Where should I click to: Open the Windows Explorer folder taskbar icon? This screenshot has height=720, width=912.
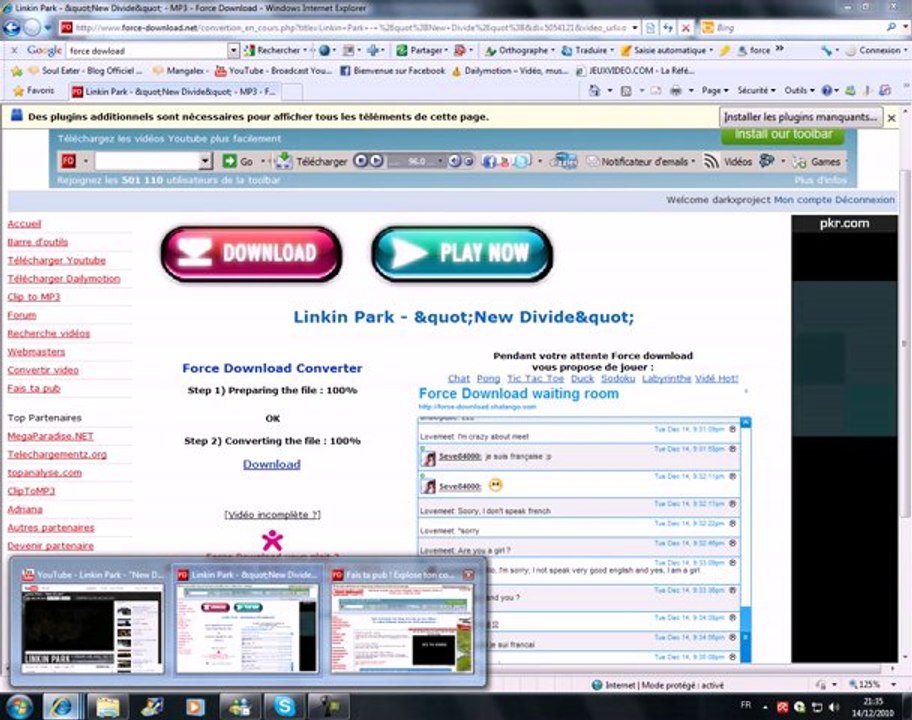click(x=108, y=707)
